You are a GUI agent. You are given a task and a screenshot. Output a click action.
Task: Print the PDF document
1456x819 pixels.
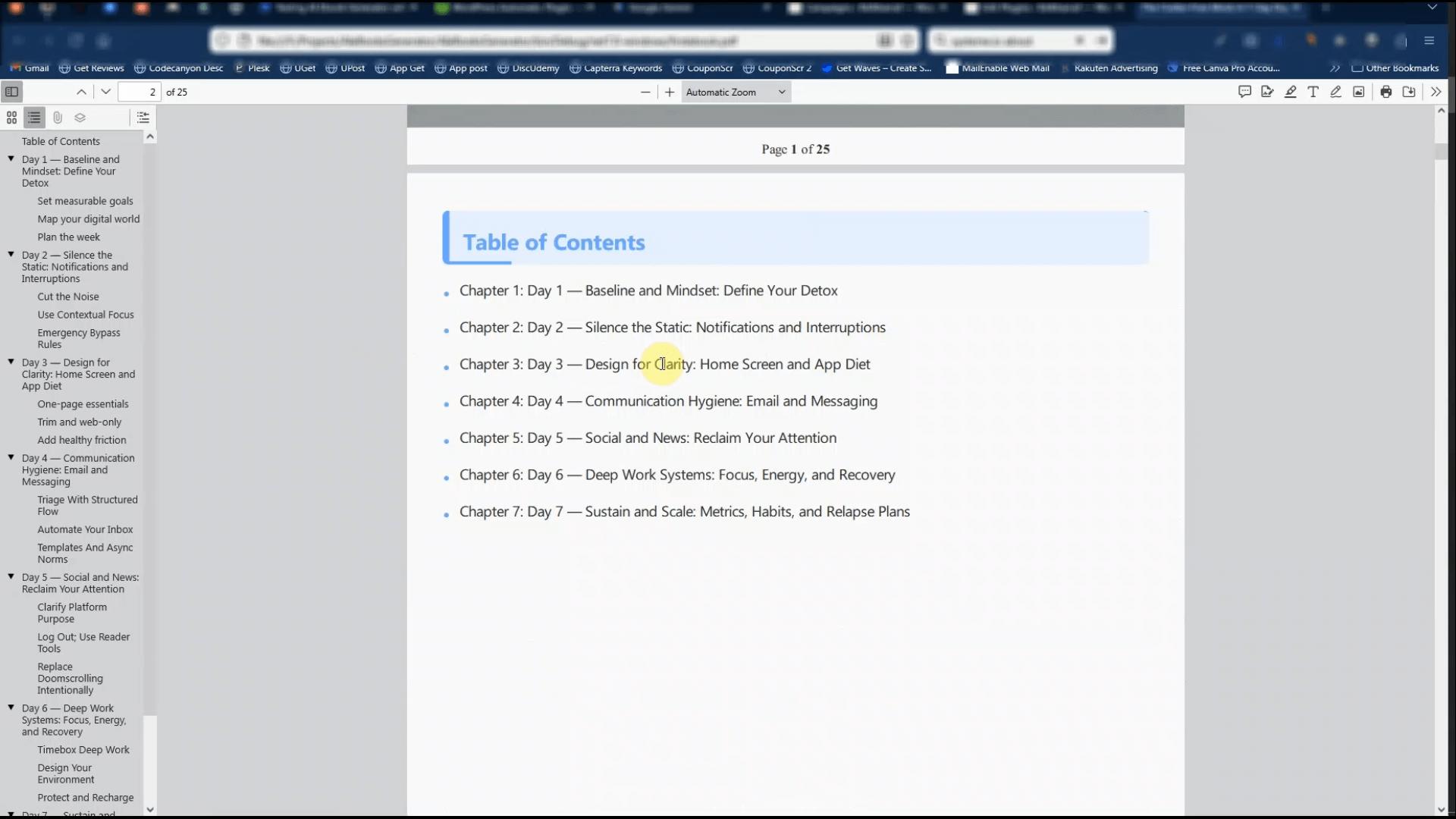(1385, 92)
